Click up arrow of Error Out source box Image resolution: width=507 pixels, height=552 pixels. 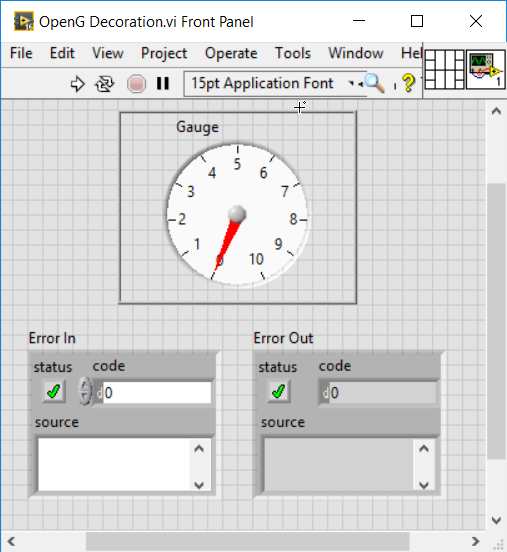point(424,448)
